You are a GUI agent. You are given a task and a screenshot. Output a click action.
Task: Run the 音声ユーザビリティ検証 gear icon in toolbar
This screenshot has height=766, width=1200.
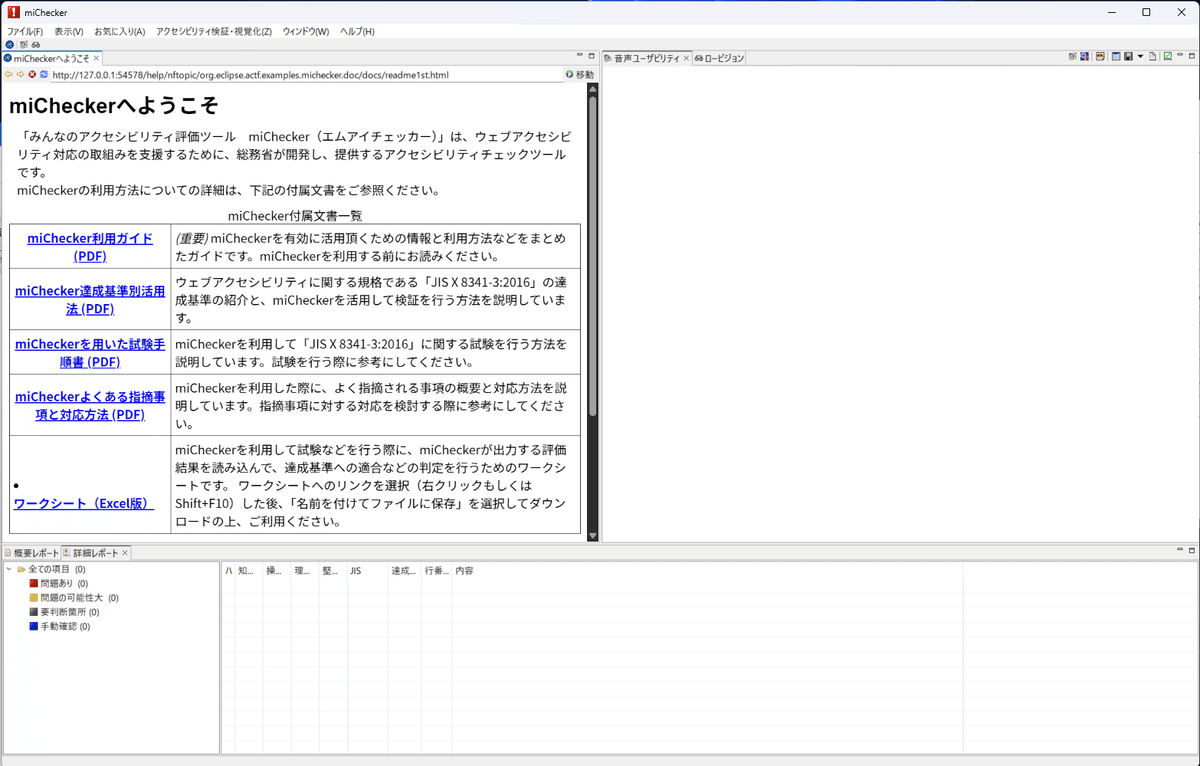click(24, 46)
